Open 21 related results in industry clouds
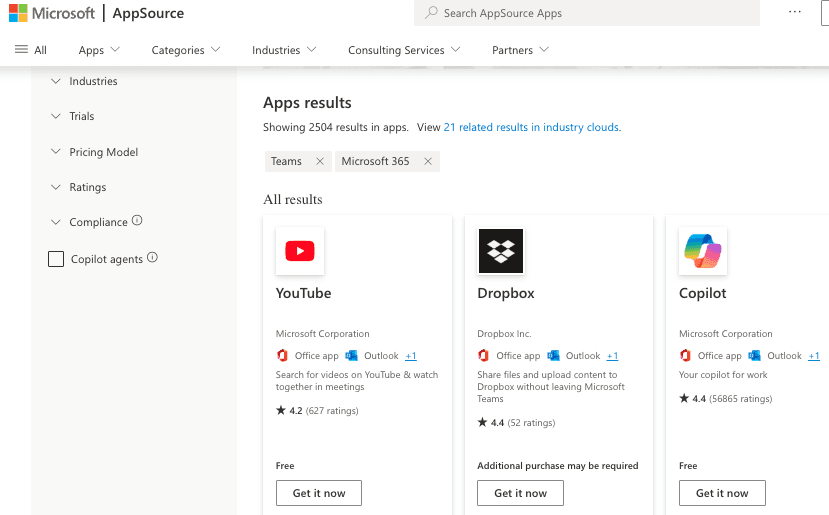The image size is (829, 515). 532,127
